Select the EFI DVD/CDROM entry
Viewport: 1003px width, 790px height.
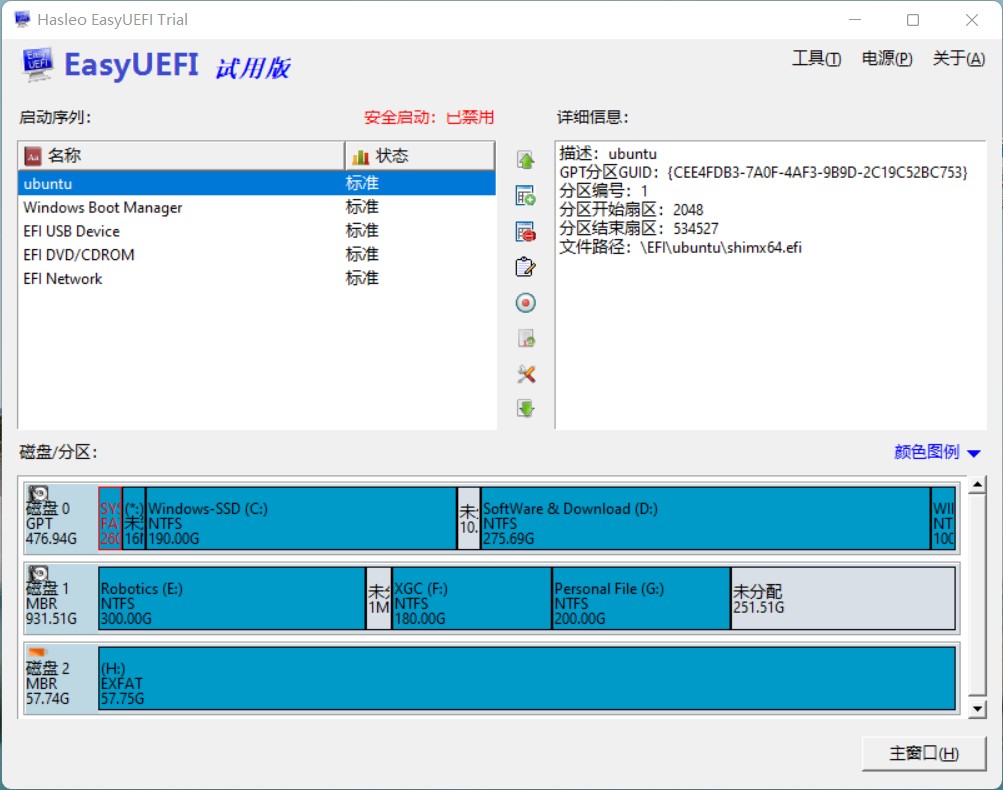[x=257, y=255]
